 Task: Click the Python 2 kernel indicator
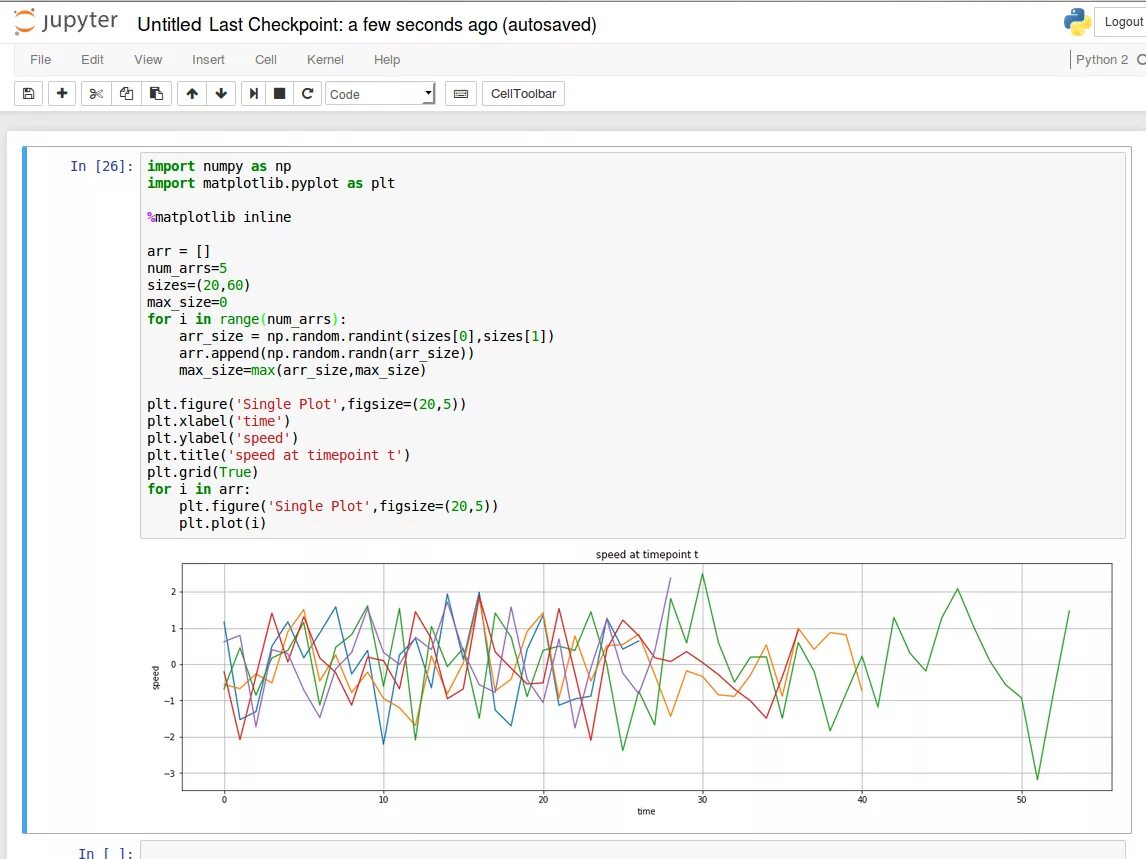[1101, 60]
